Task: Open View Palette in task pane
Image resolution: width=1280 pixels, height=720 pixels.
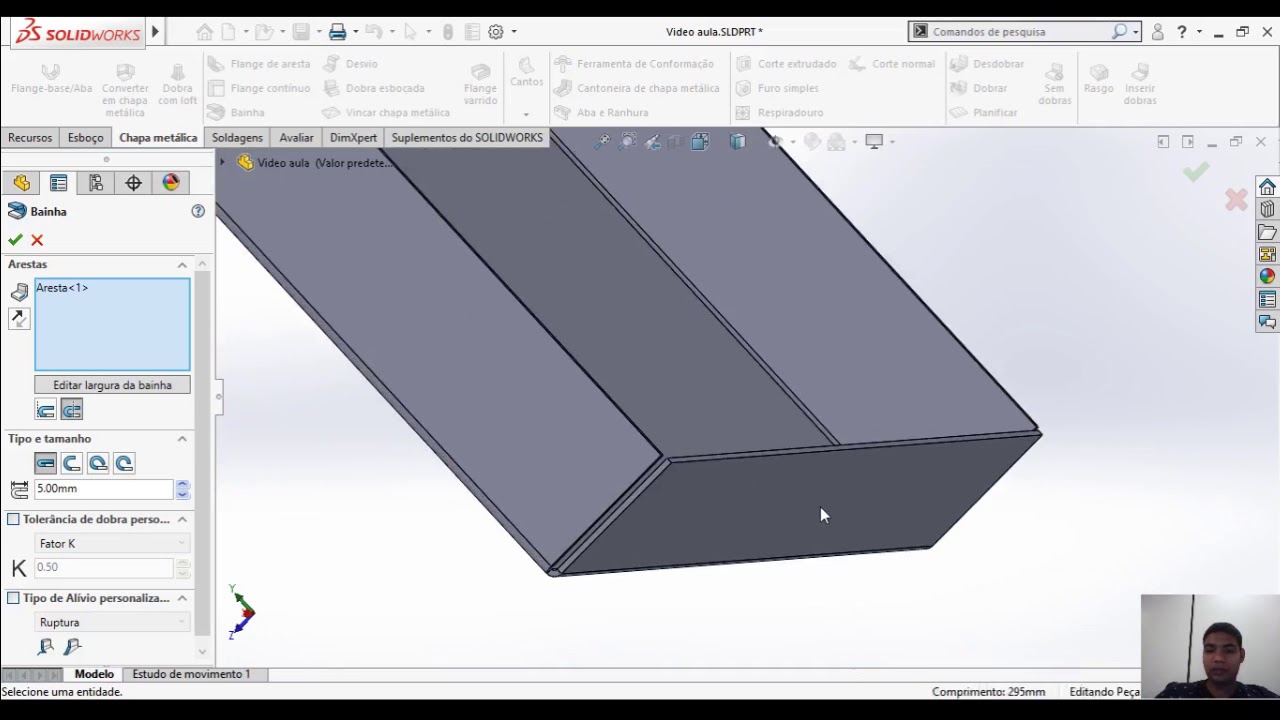Action: tap(1267, 254)
